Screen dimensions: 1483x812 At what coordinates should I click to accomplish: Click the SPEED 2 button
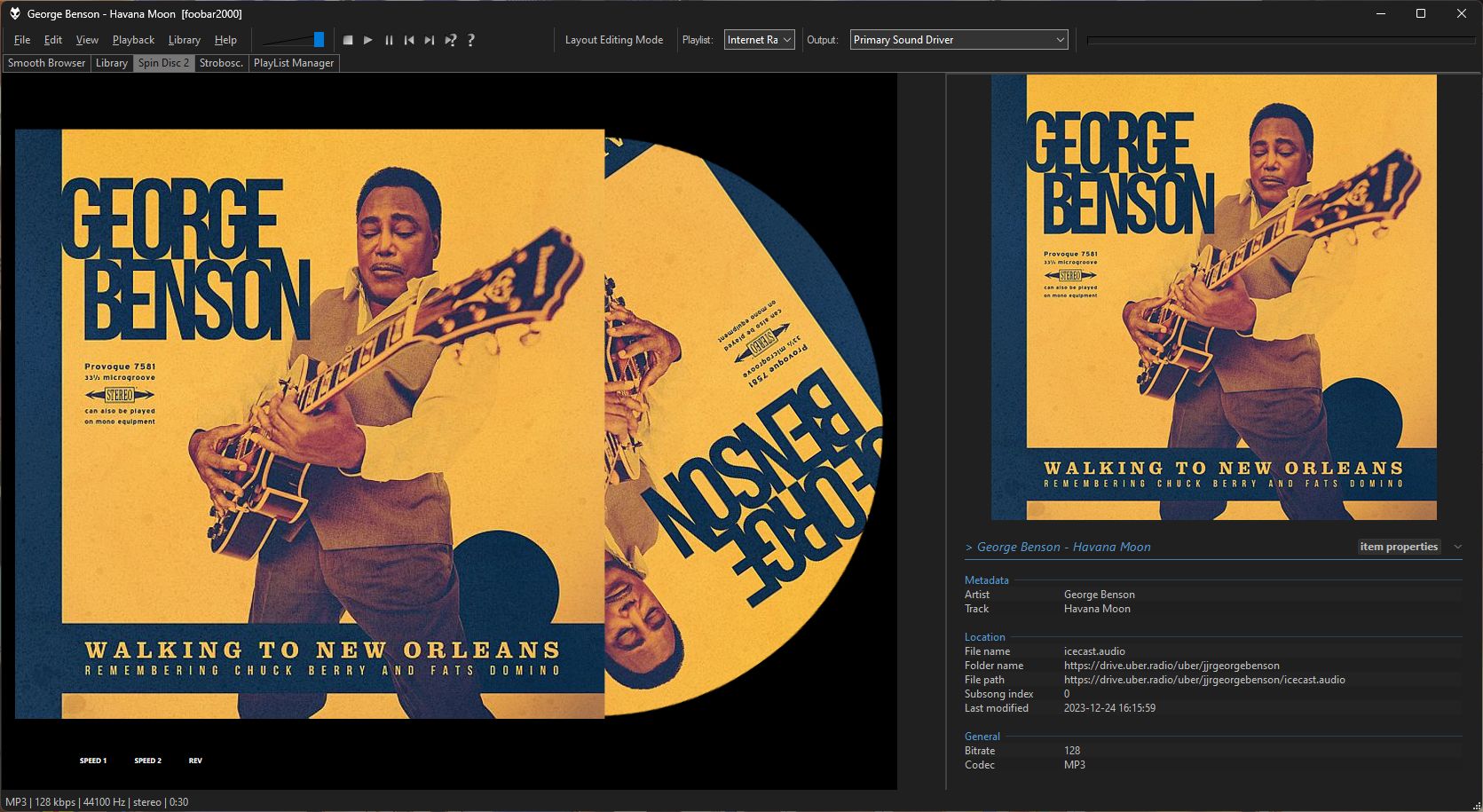click(x=148, y=761)
